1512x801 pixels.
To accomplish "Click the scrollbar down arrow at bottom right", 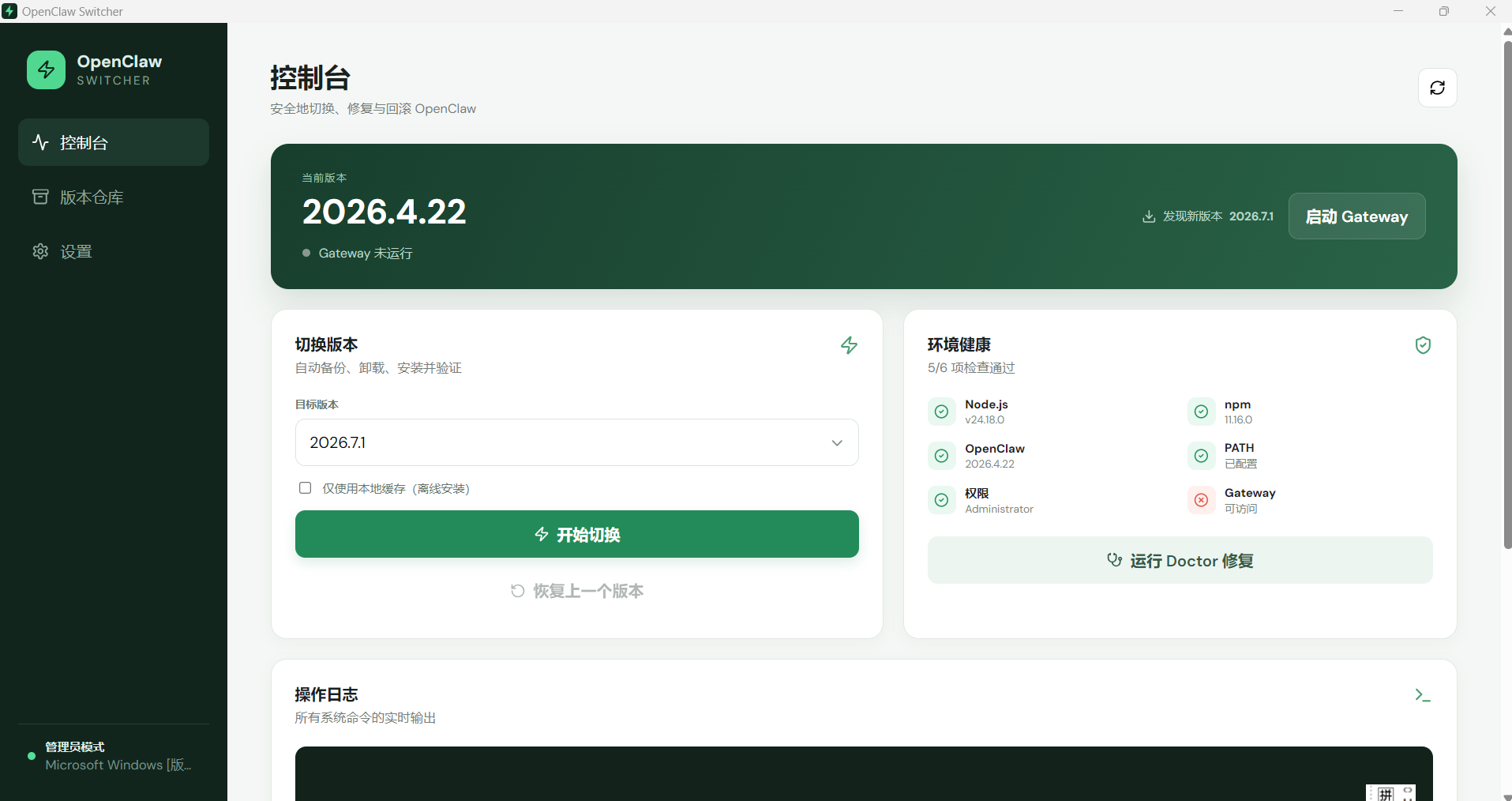I will coord(1507,795).
